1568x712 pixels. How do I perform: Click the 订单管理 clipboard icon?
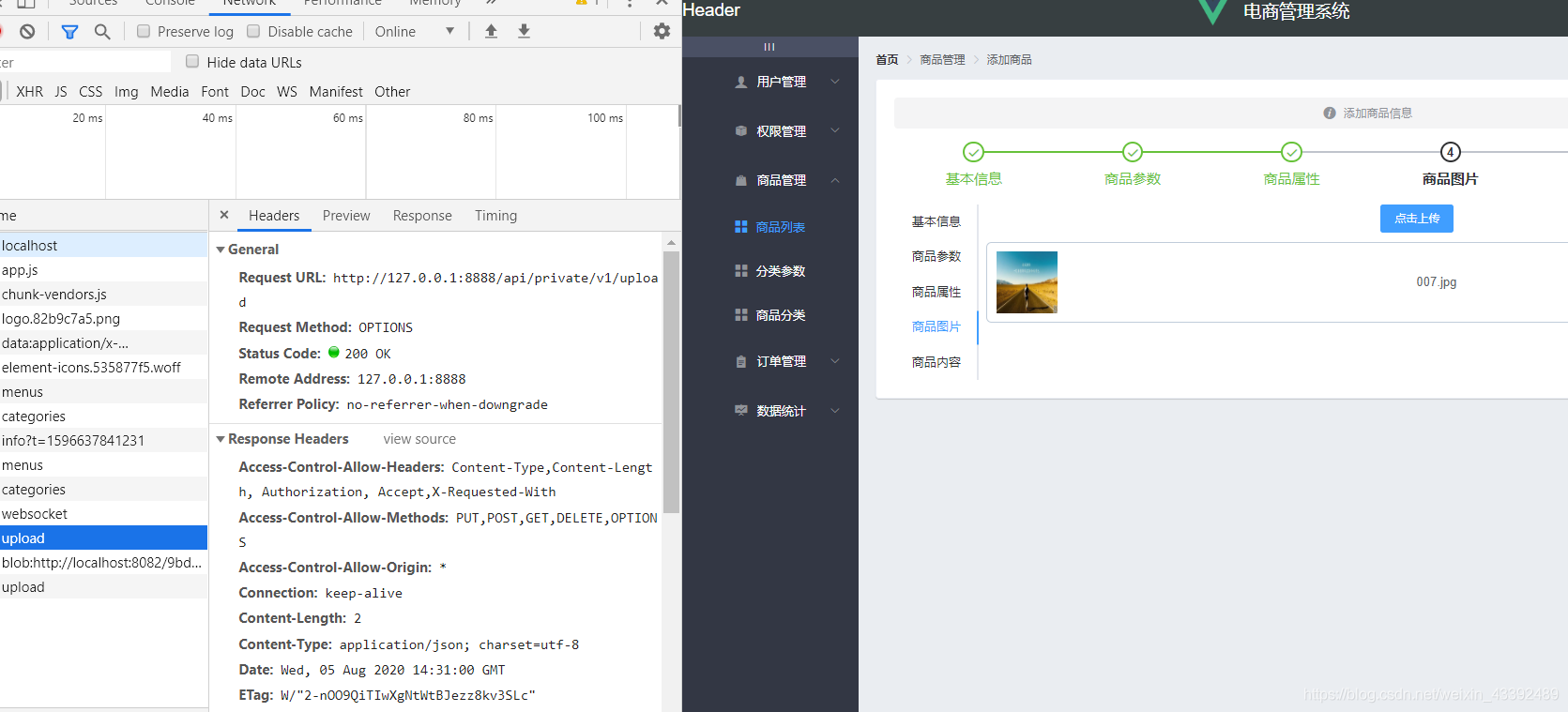741,361
